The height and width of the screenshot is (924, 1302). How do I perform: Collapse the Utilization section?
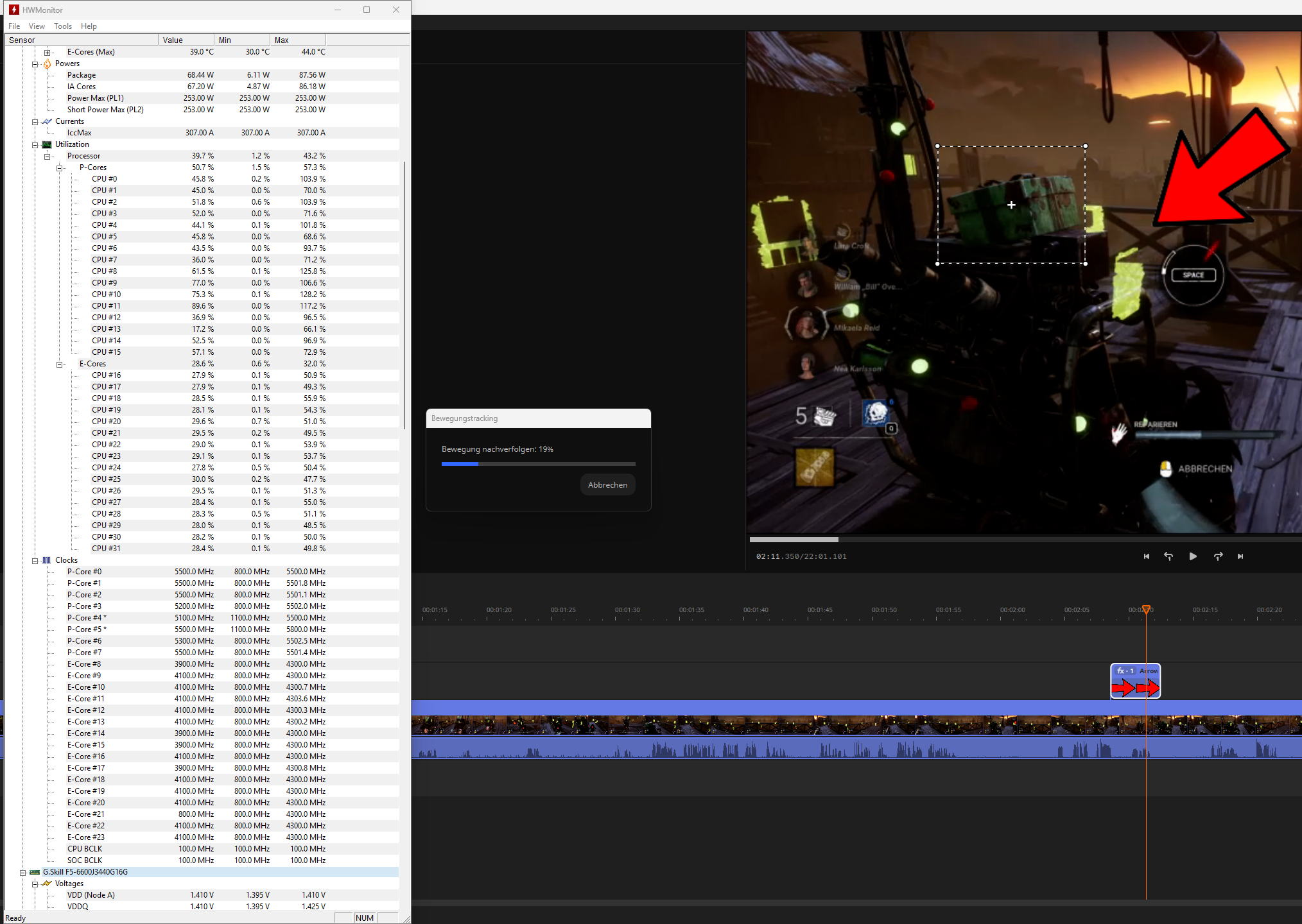click(35, 145)
